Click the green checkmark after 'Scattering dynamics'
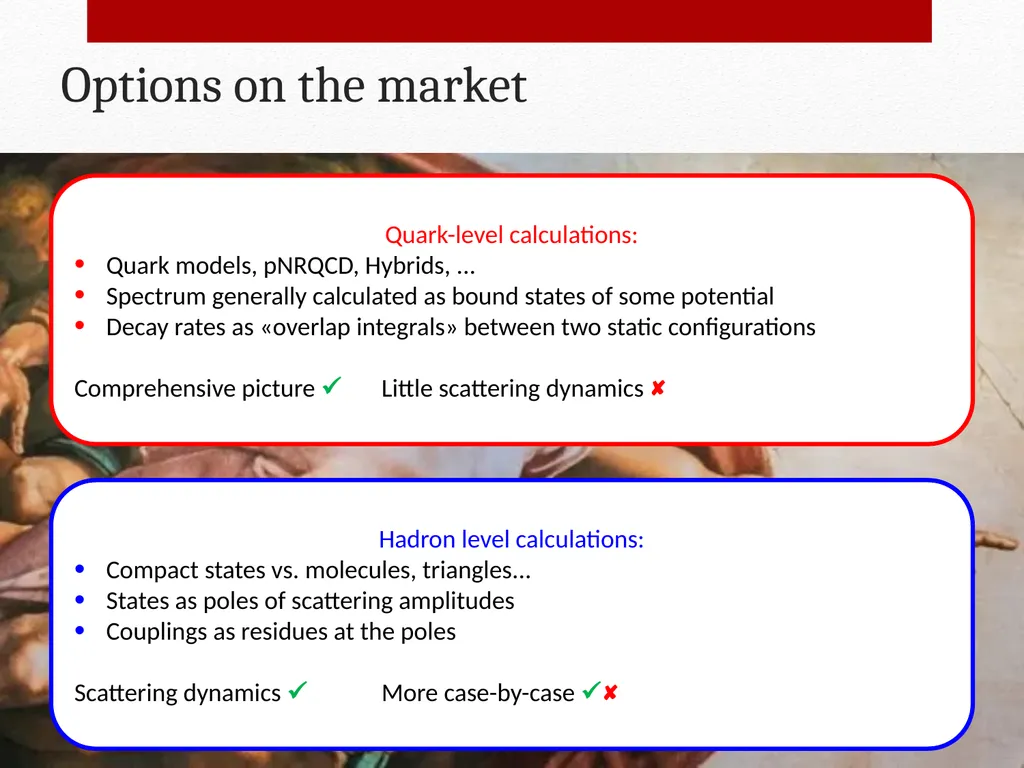The width and height of the screenshot is (1024, 768). 298,690
